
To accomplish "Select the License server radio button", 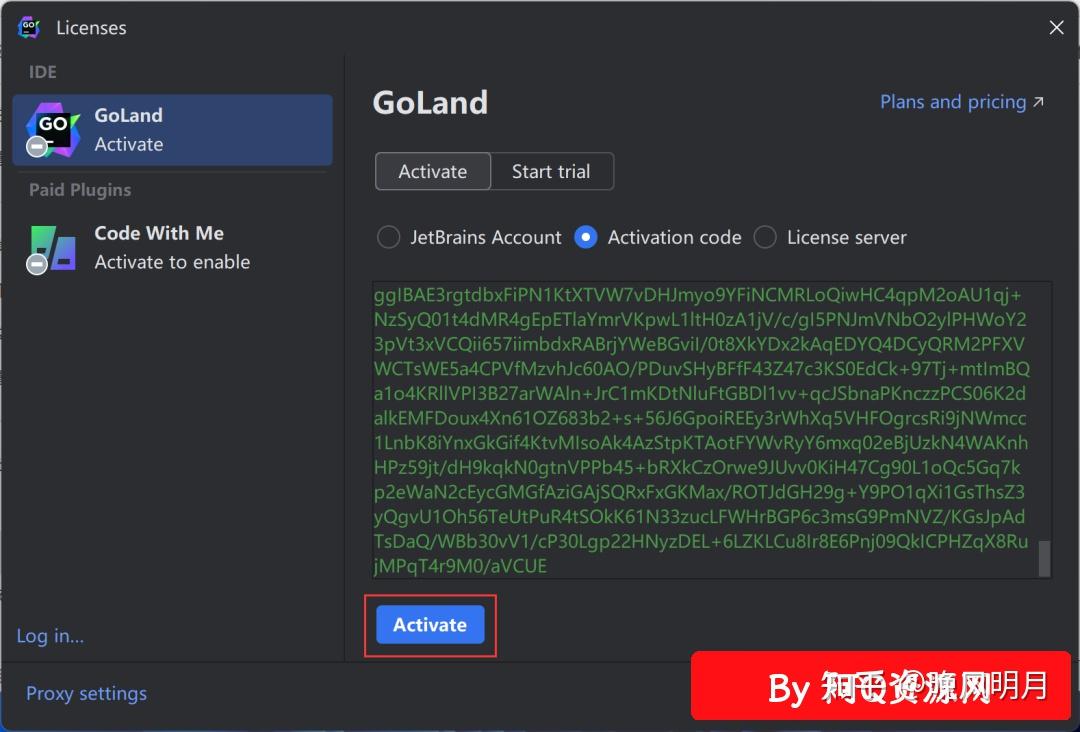I will [765, 237].
